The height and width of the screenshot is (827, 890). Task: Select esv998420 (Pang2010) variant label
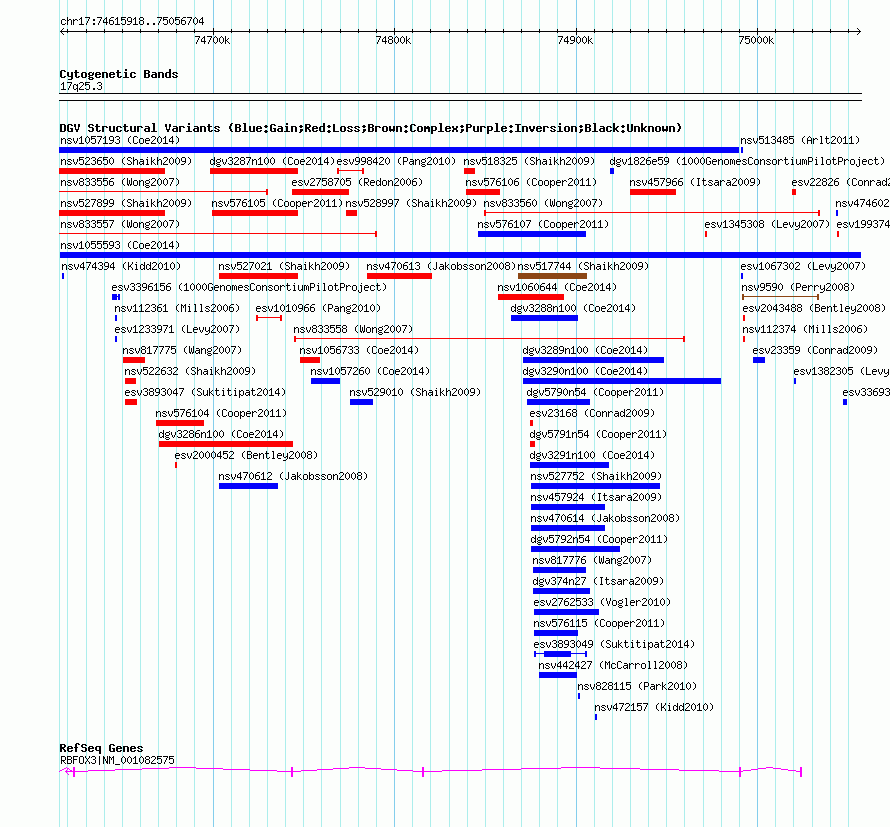(x=396, y=161)
